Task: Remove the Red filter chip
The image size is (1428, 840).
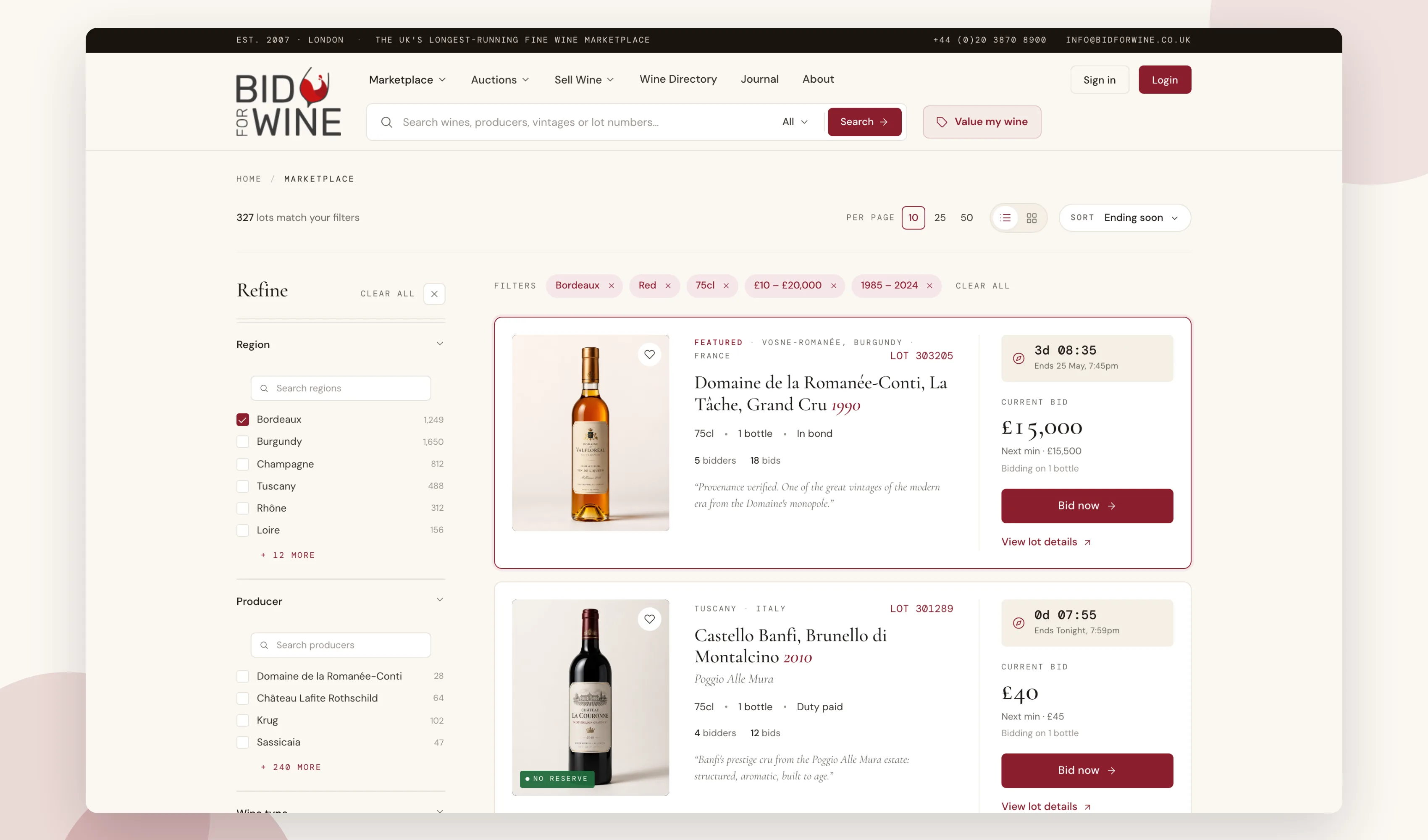Action: pyautogui.click(x=667, y=286)
